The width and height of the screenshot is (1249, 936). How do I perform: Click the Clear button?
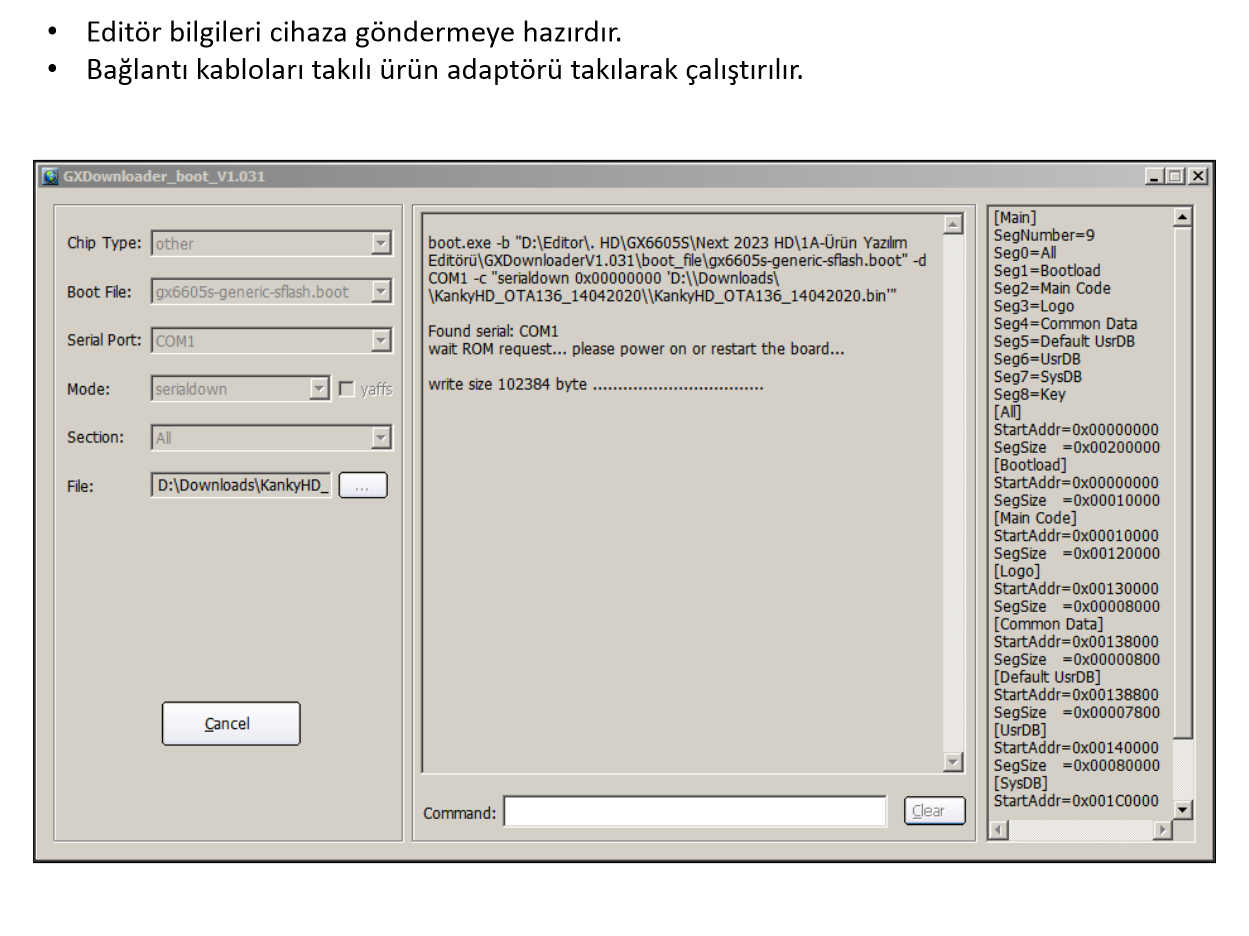pyautogui.click(x=935, y=811)
